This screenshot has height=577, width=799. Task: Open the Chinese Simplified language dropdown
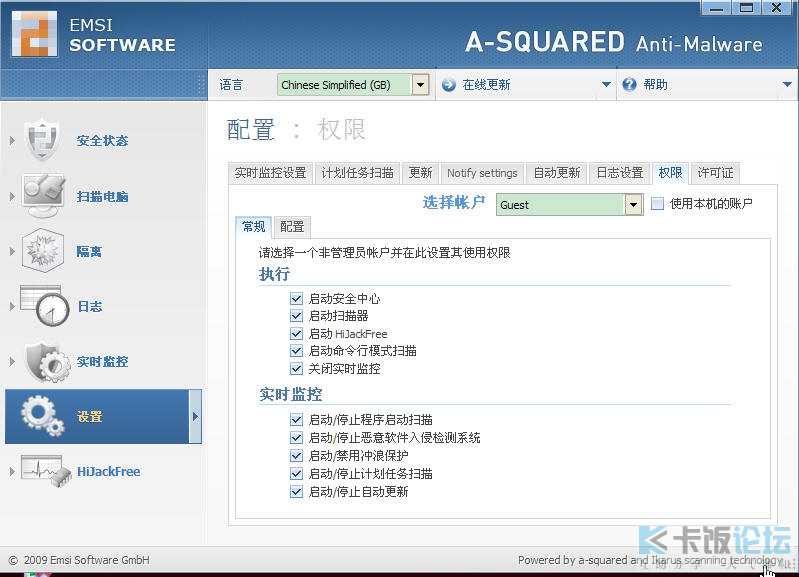click(x=420, y=85)
